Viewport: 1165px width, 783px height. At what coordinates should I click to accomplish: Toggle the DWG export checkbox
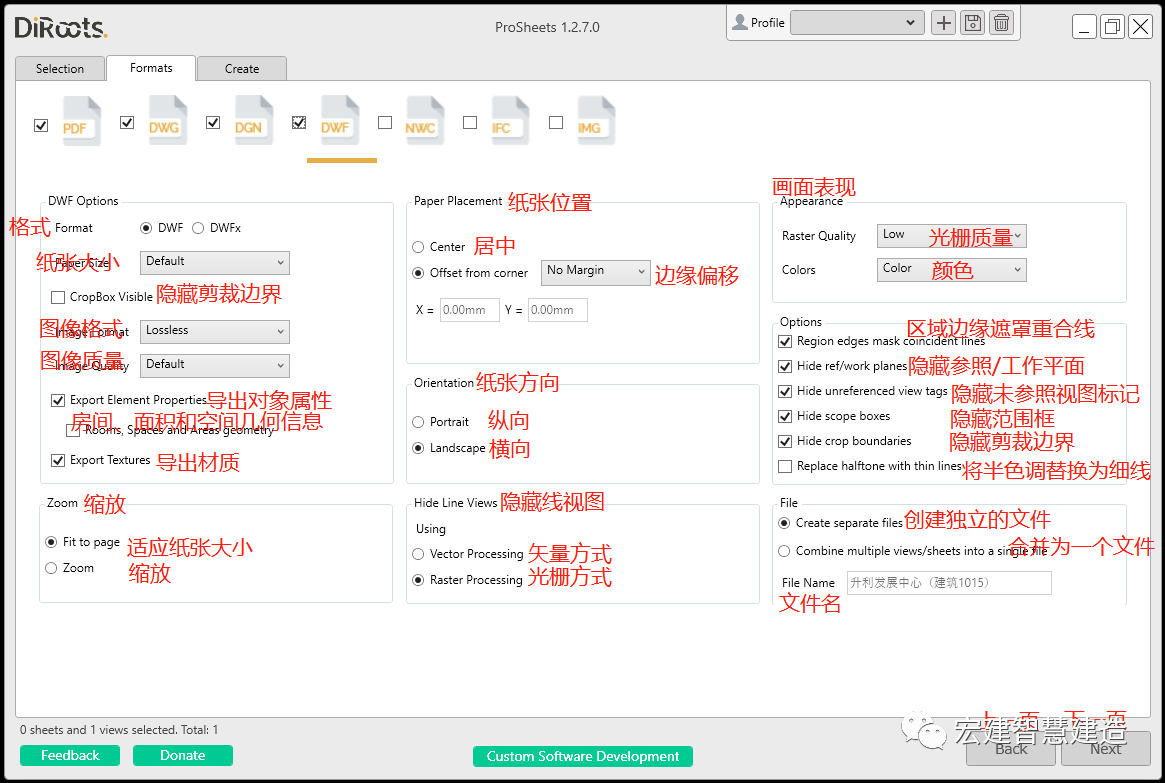(127, 123)
